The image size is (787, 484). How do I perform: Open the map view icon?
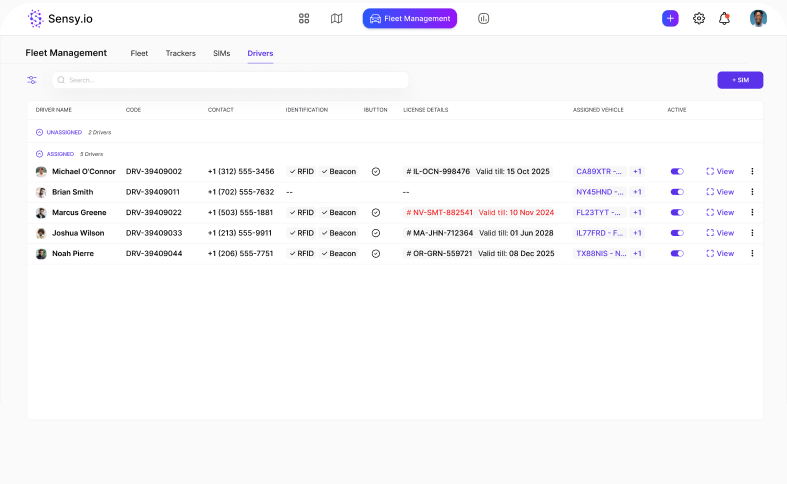336,18
